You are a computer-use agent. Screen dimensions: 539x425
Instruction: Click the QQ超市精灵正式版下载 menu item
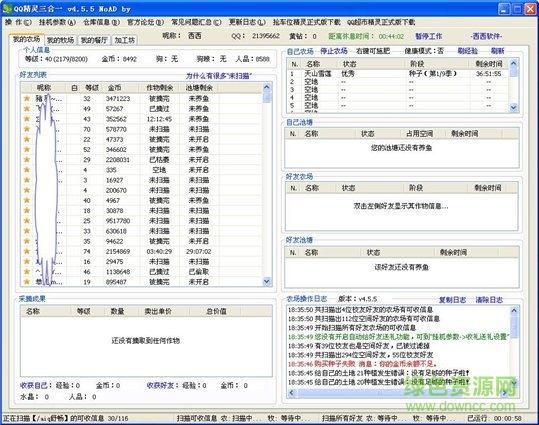click(x=381, y=22)
